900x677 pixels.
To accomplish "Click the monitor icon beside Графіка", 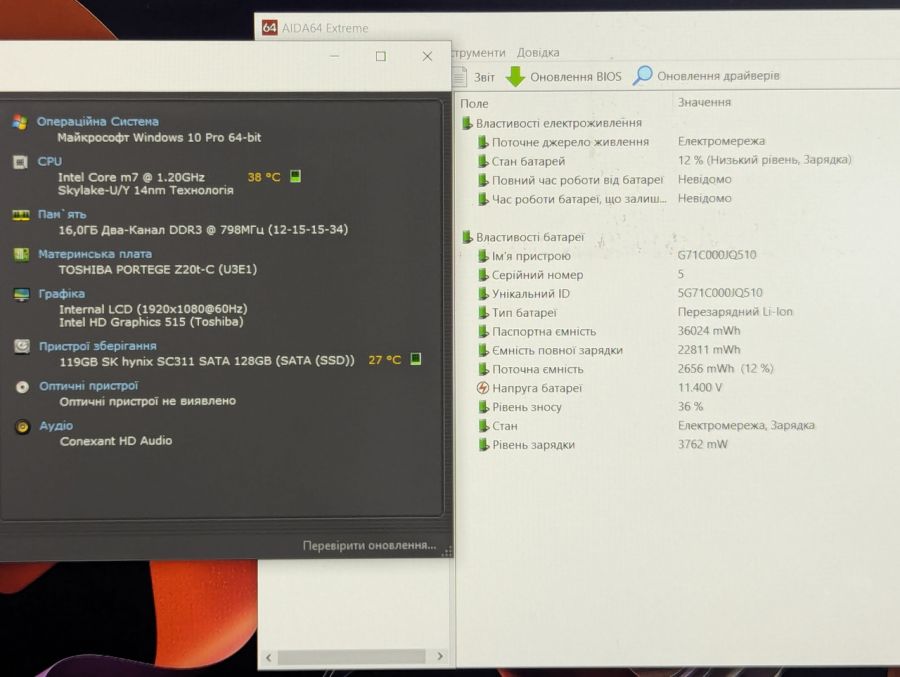I will tap(21, 295).
